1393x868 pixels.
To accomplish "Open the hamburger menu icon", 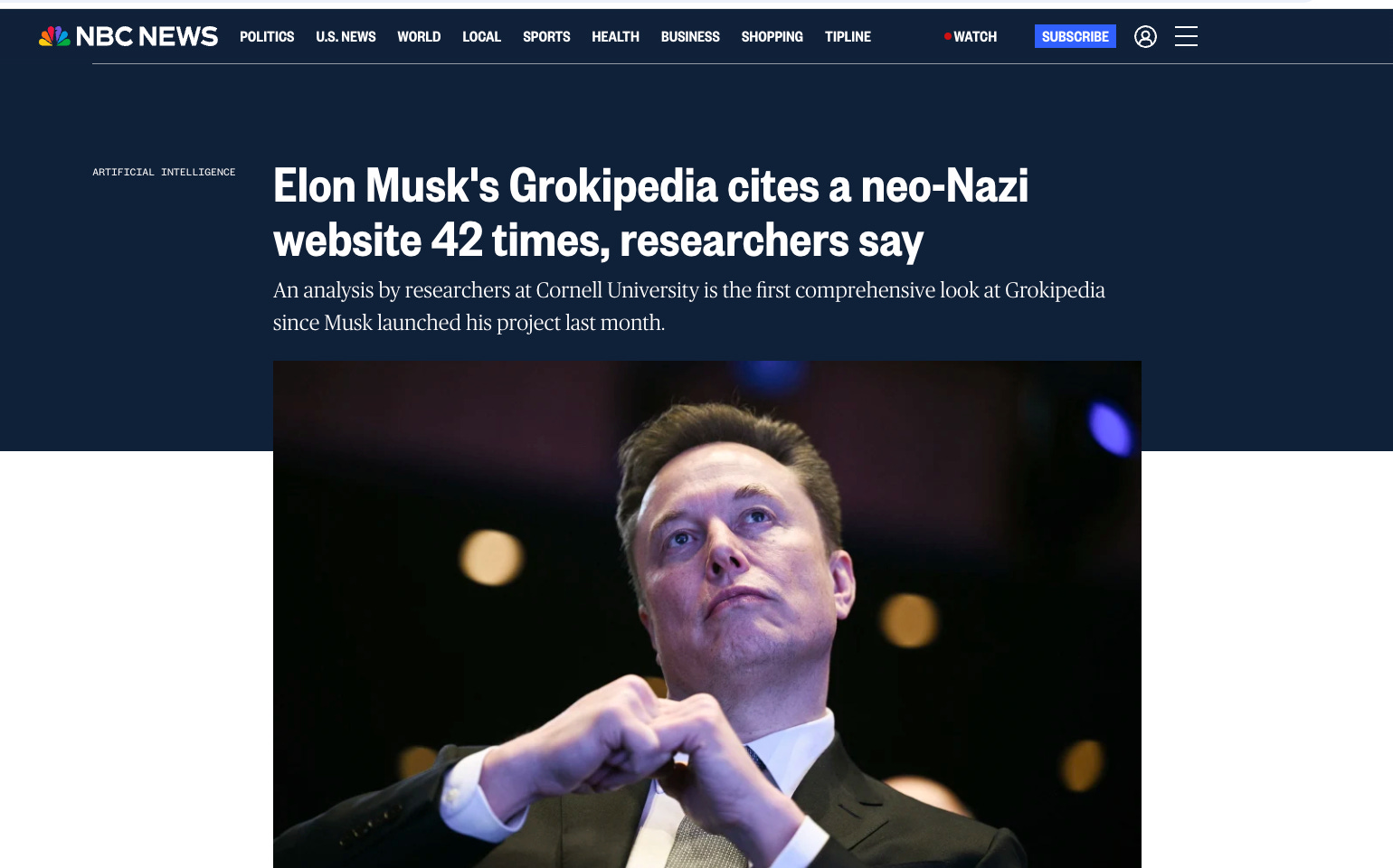I will coord(1186,36).
